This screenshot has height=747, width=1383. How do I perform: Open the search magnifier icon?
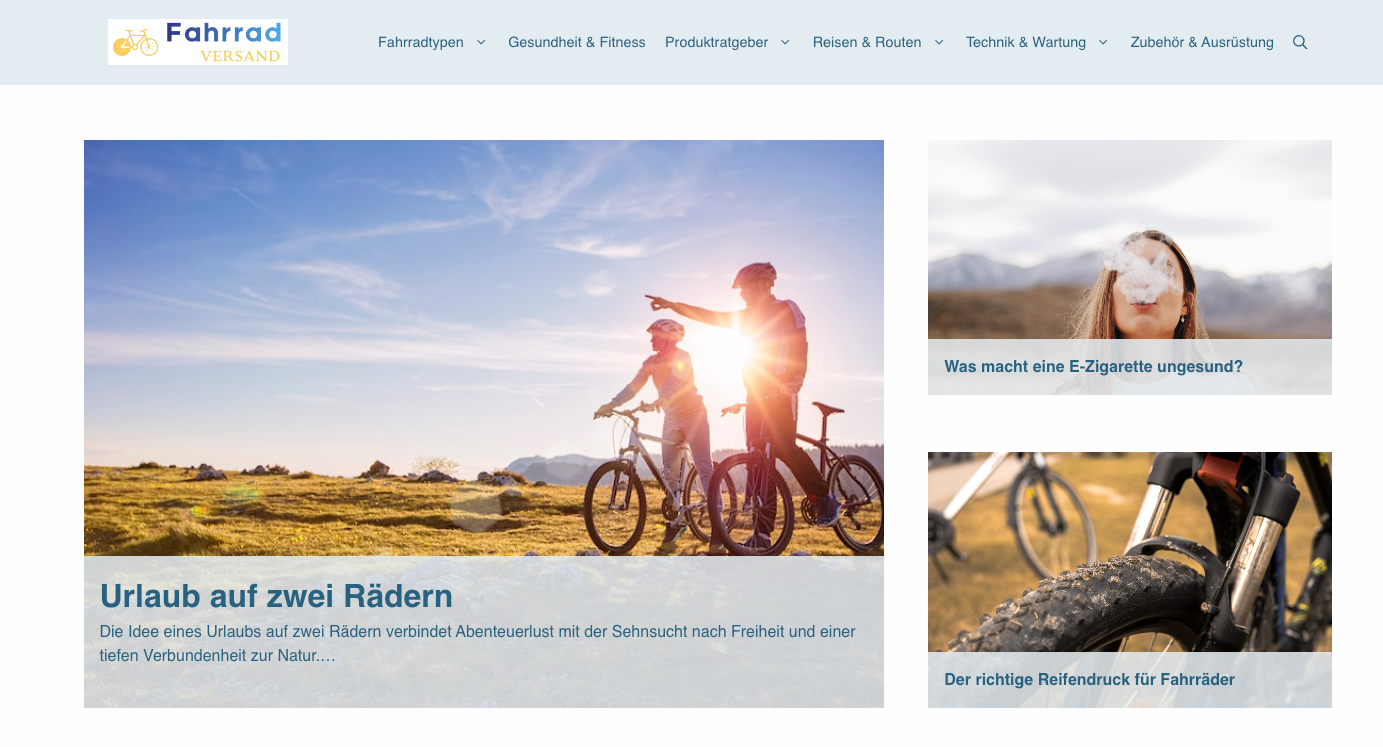pyautogui.click(x=1300, y=42)
